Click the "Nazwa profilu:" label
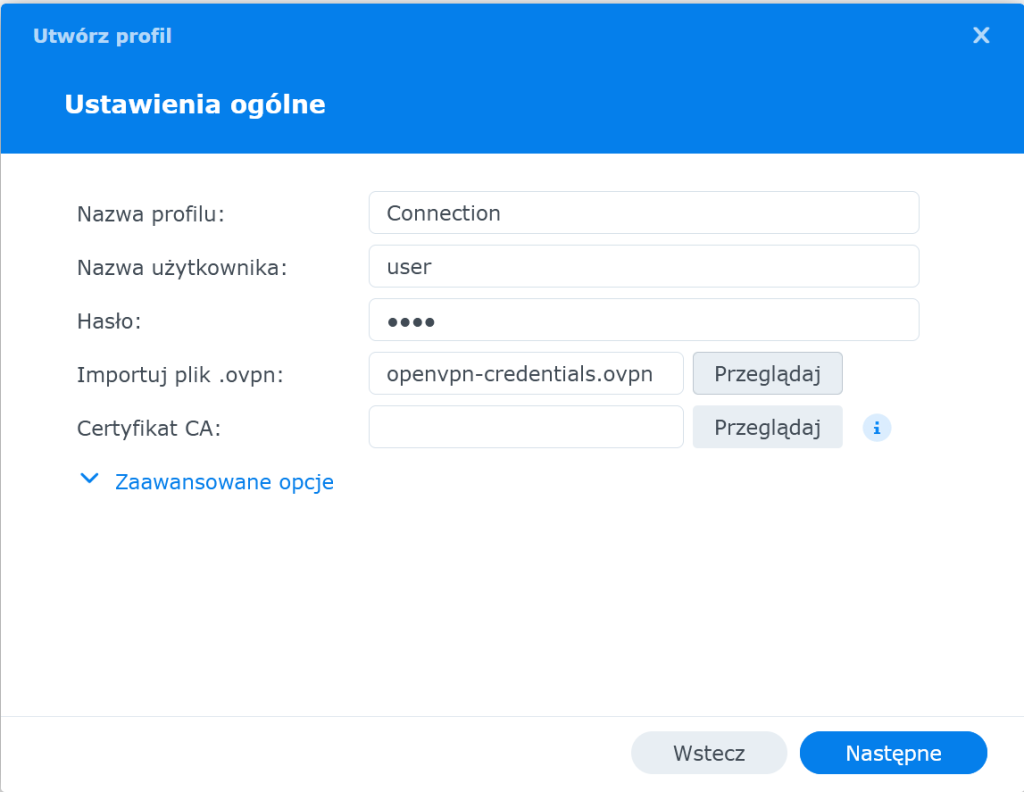Image resolution: width=1024 pixels, height=792 pixels. 151,213
